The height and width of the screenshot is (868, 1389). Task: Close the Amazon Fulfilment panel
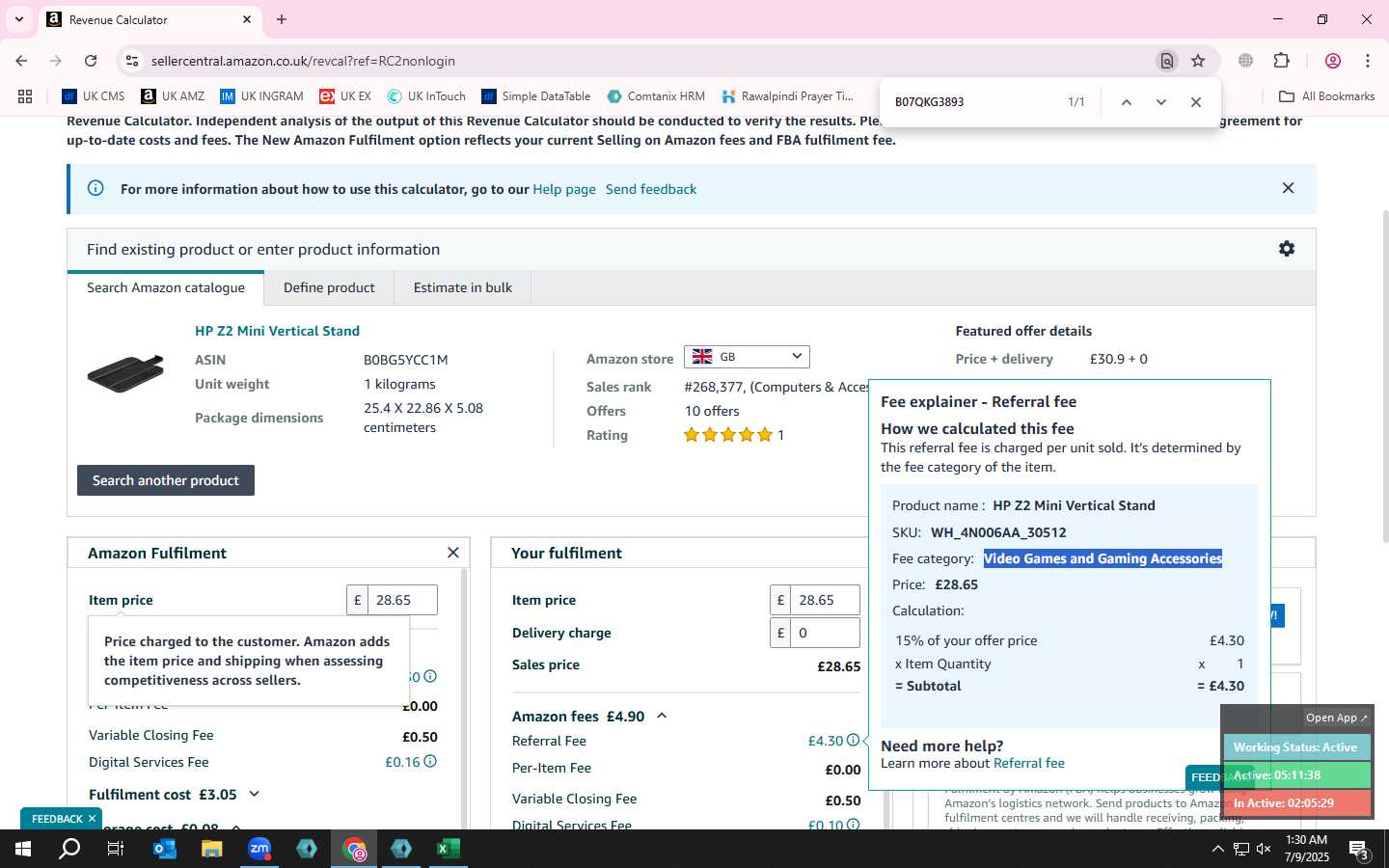click(453, 553)
